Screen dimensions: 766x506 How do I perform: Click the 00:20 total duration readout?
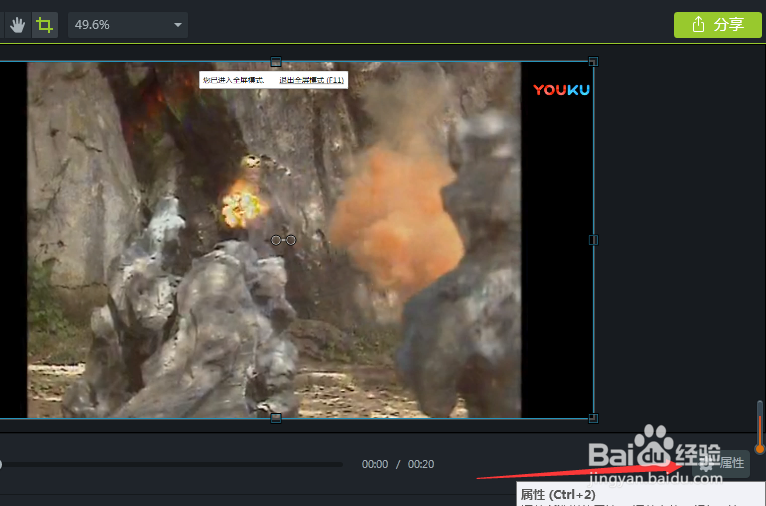click(421, 464)
